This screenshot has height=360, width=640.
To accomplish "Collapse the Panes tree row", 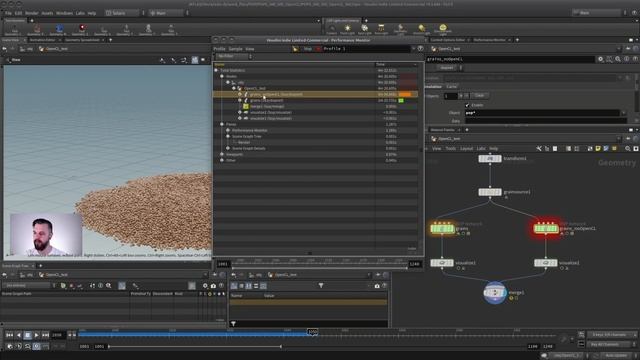I will 222,124.
